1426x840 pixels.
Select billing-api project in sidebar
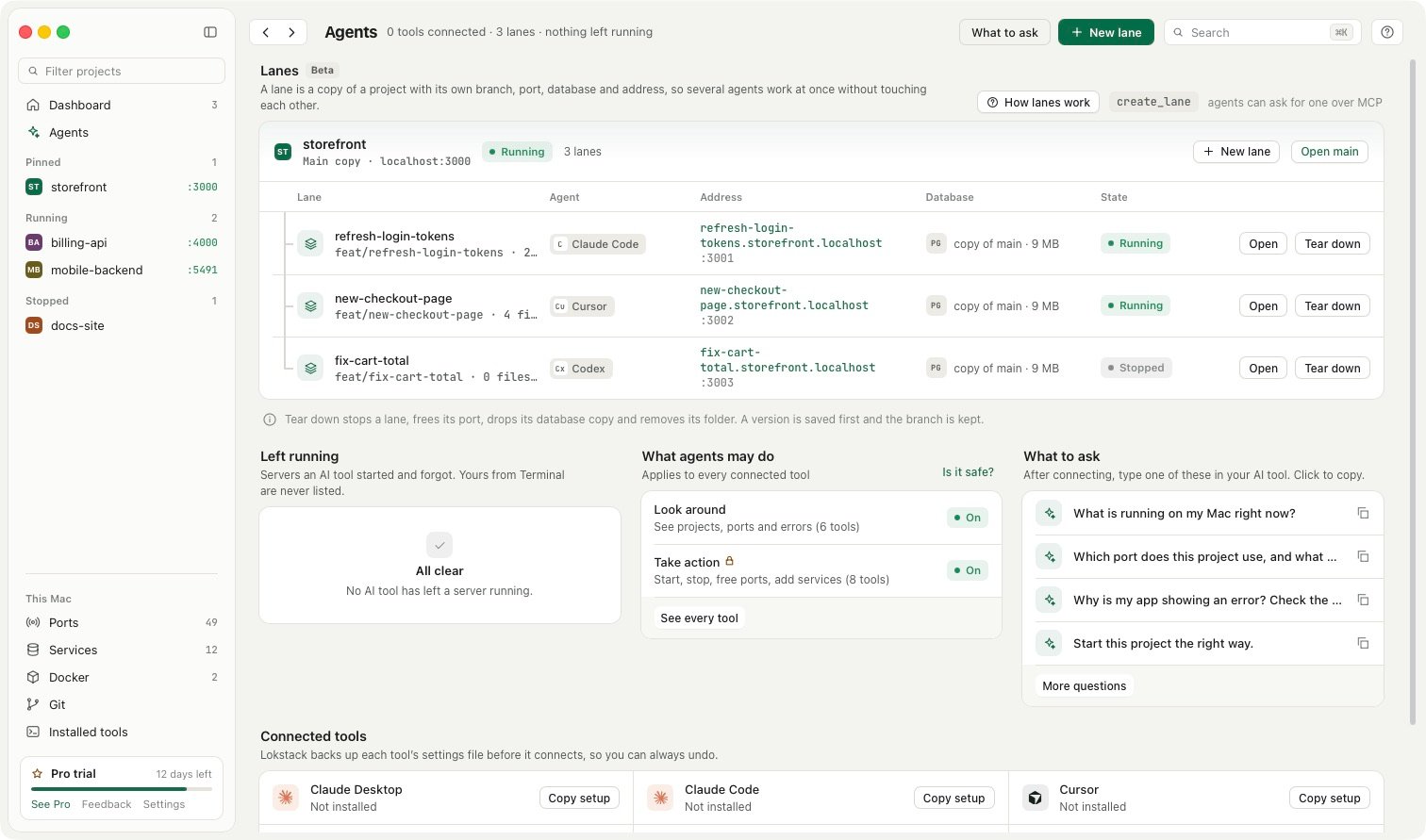pos(122,242)
